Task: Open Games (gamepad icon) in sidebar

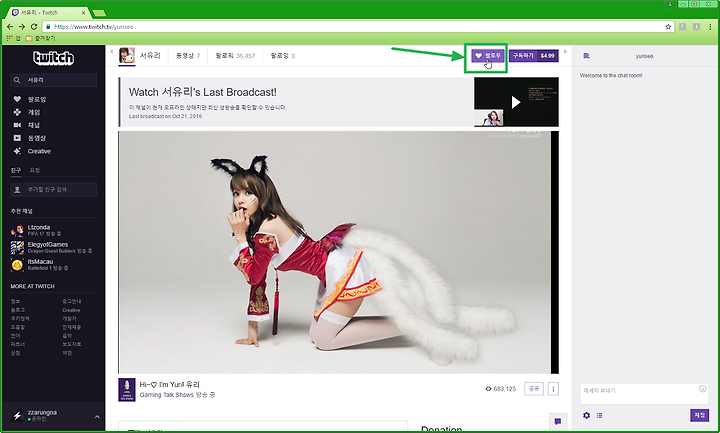Action: pyautogui.click(x=27, y=112)
